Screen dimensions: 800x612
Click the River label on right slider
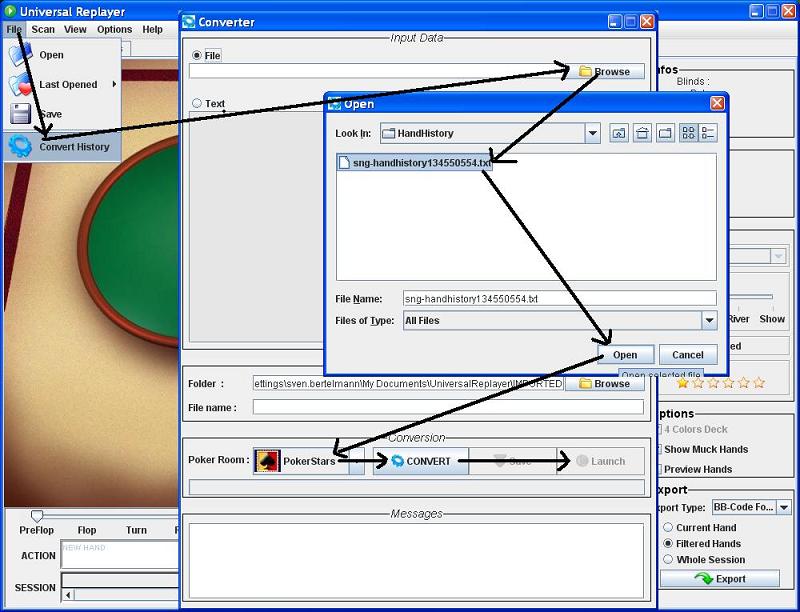coord(738,319)
